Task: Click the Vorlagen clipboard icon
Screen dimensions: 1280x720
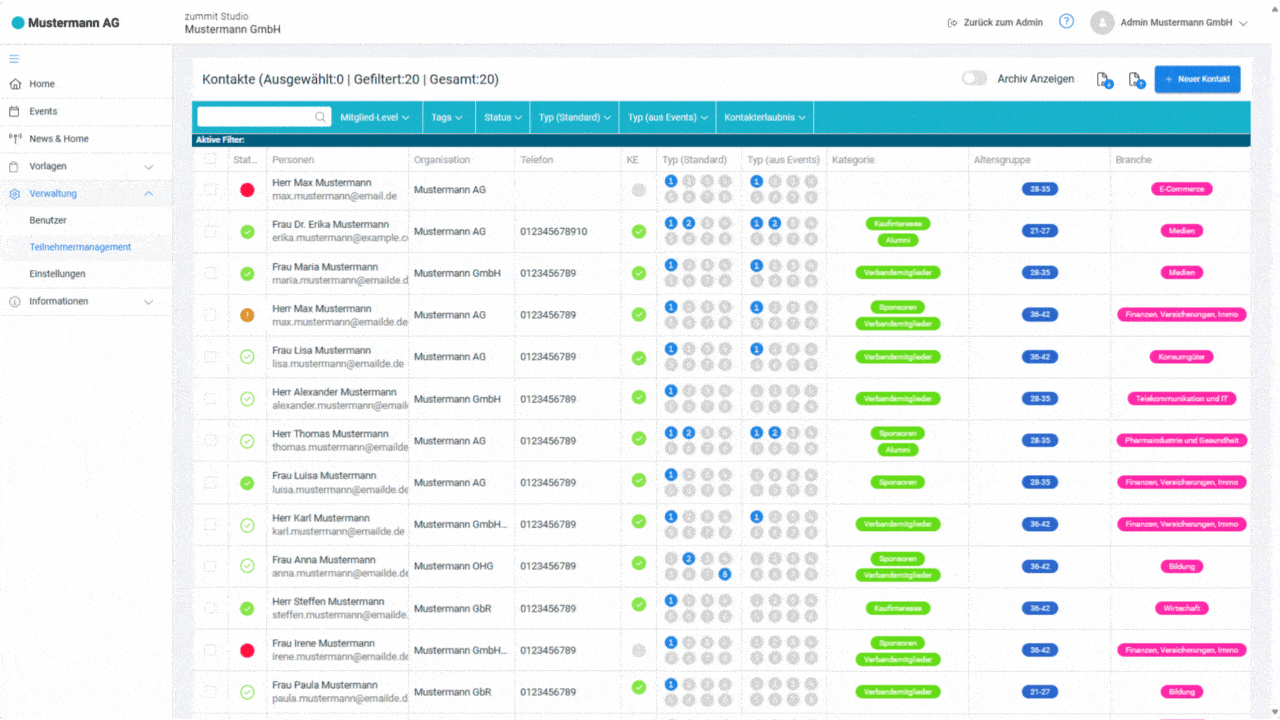Action: [x=15, y=166]
